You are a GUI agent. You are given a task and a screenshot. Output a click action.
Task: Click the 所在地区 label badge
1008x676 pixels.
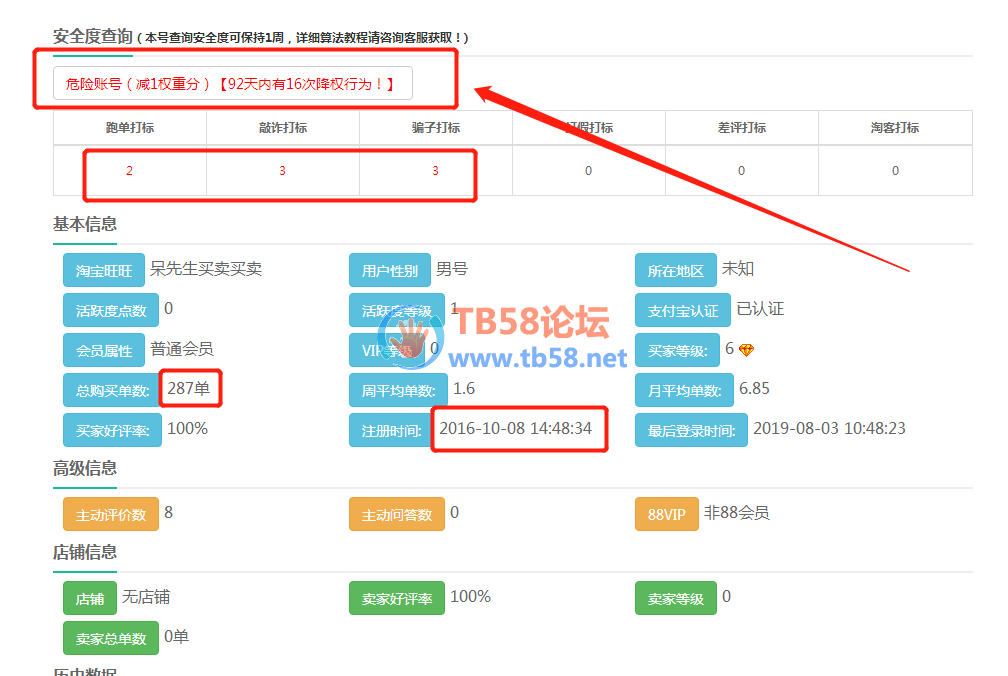pyautogui.click(x=676, y=271)
